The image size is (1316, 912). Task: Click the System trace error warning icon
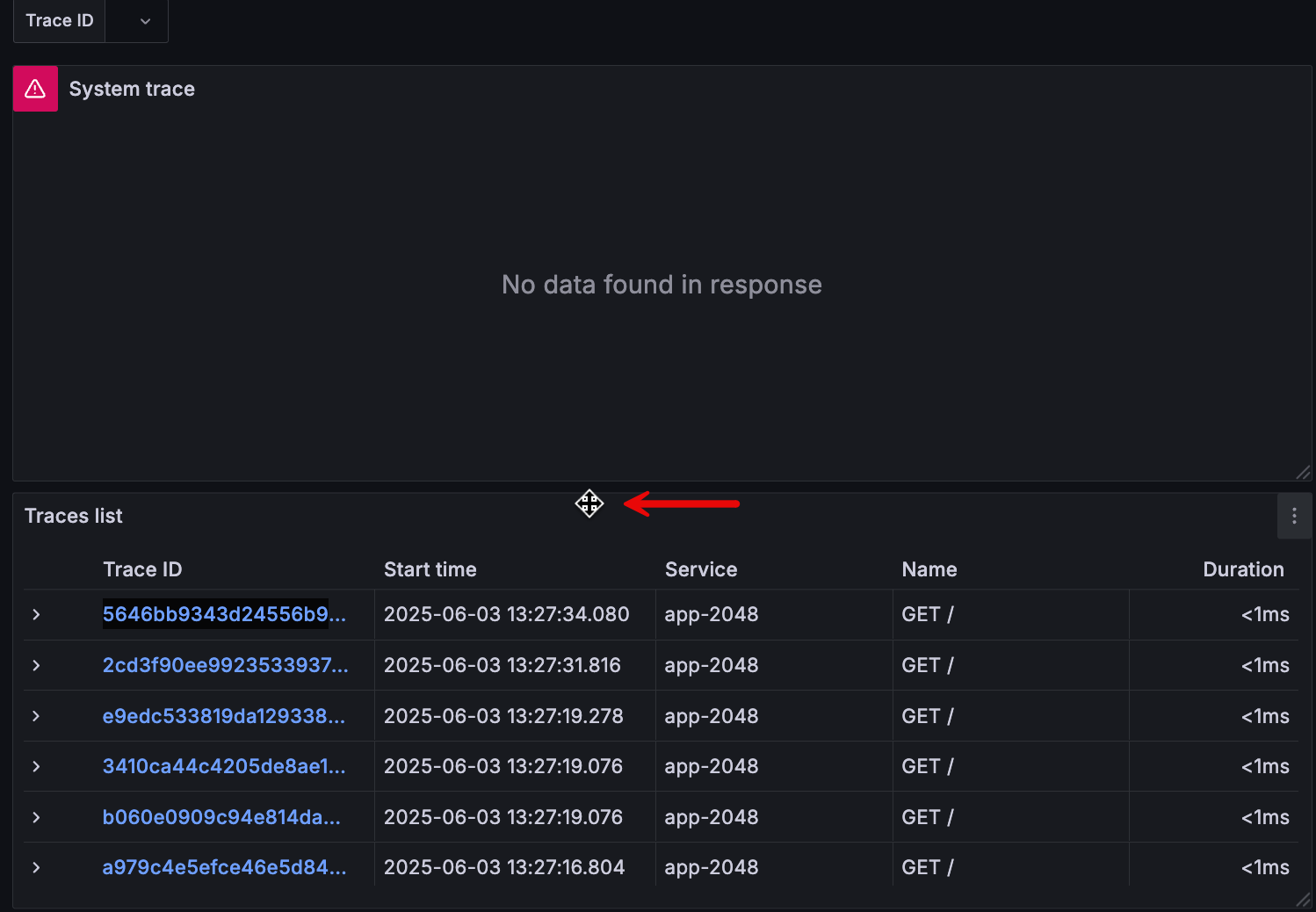point(35,89)
